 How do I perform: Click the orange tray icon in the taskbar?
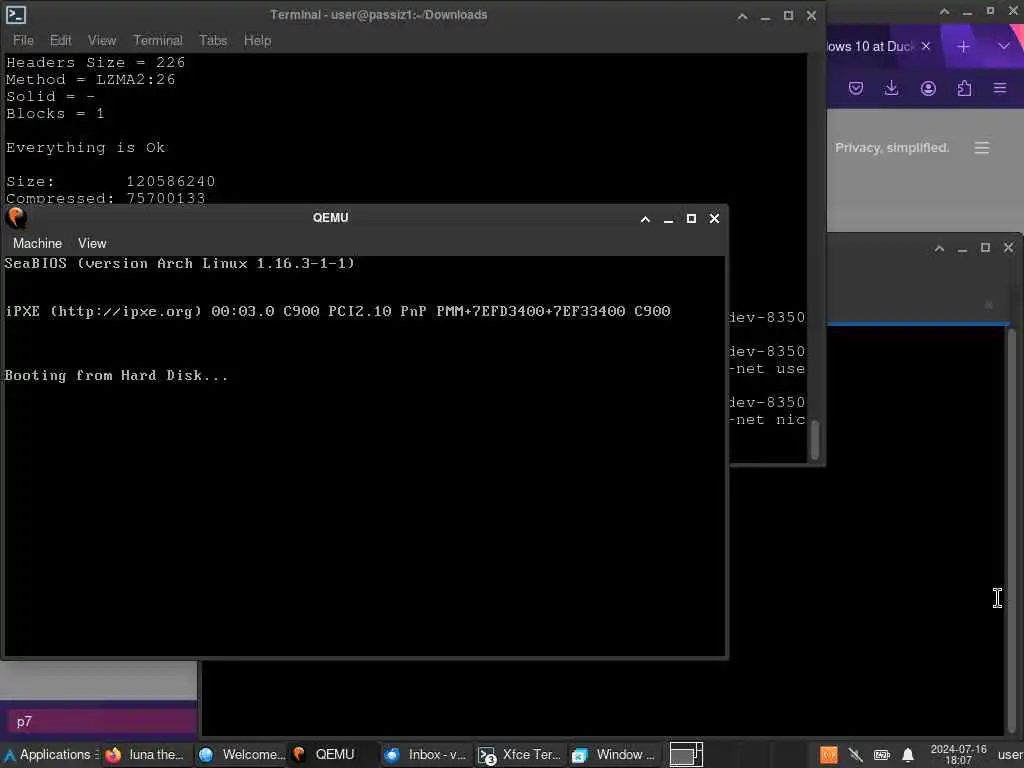tap(829, 756)
